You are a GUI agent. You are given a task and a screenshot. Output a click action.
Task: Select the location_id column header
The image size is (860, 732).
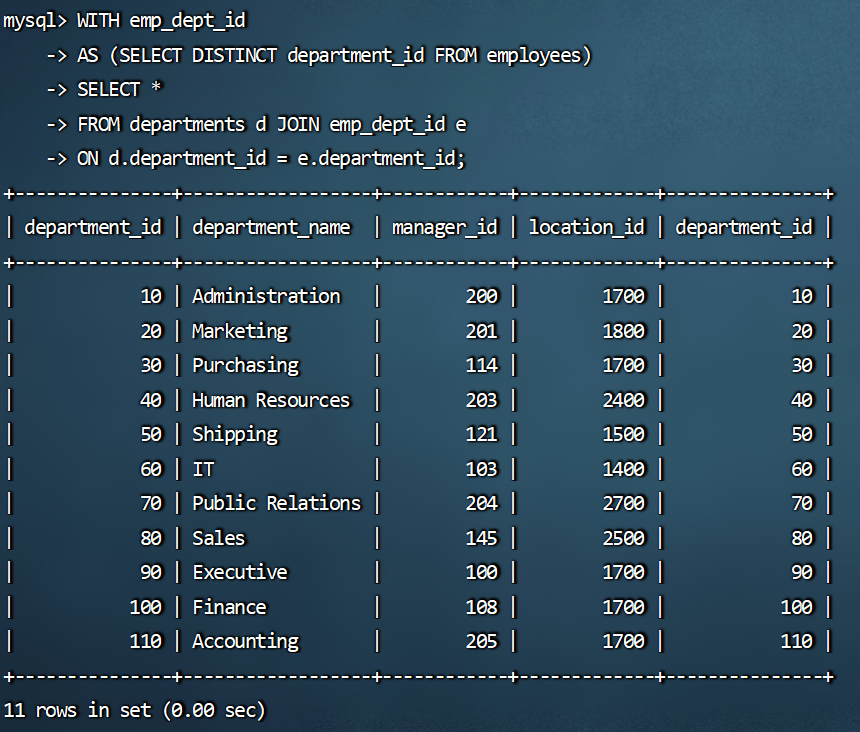click(587, 228)
